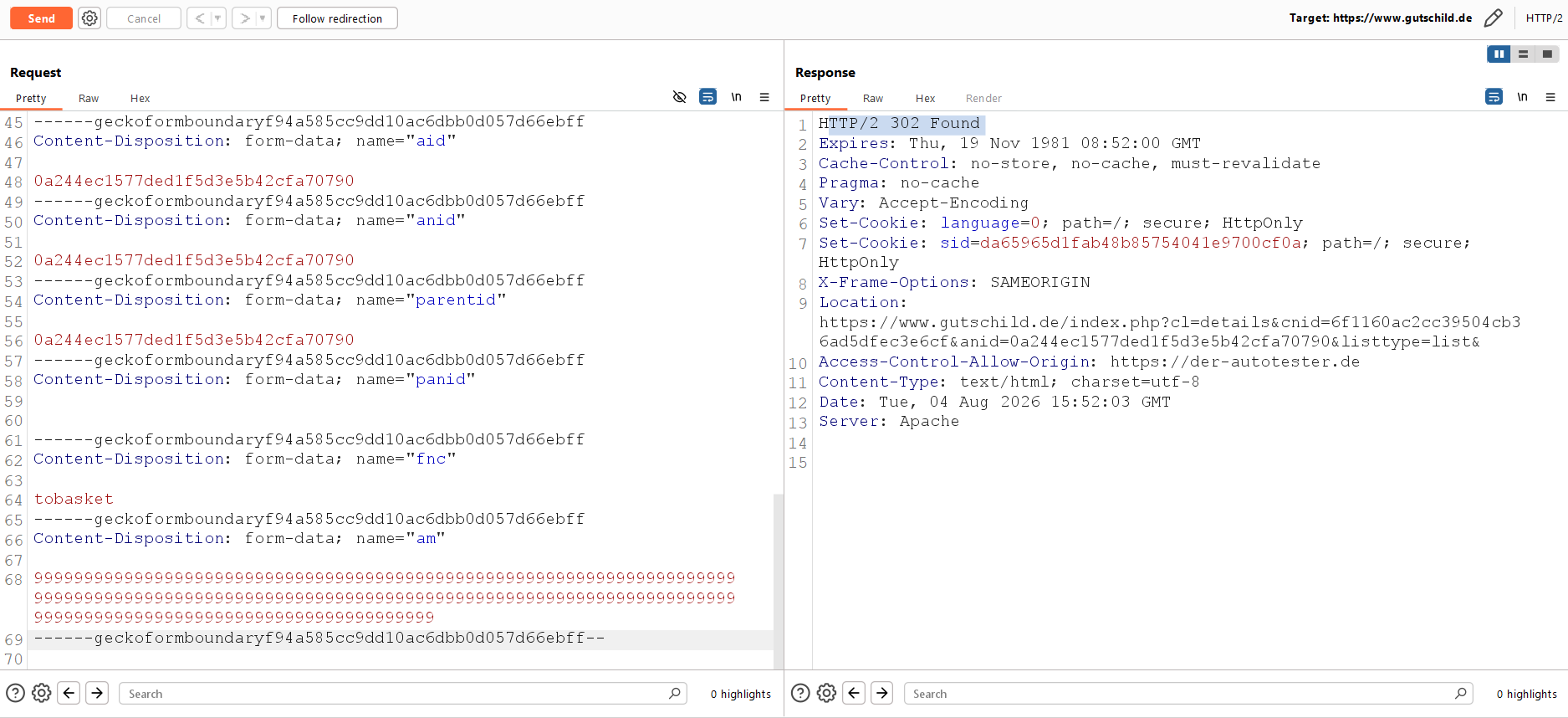Open Repeater send settings gear
The image size is (1568, 718).
pos(89,18)
